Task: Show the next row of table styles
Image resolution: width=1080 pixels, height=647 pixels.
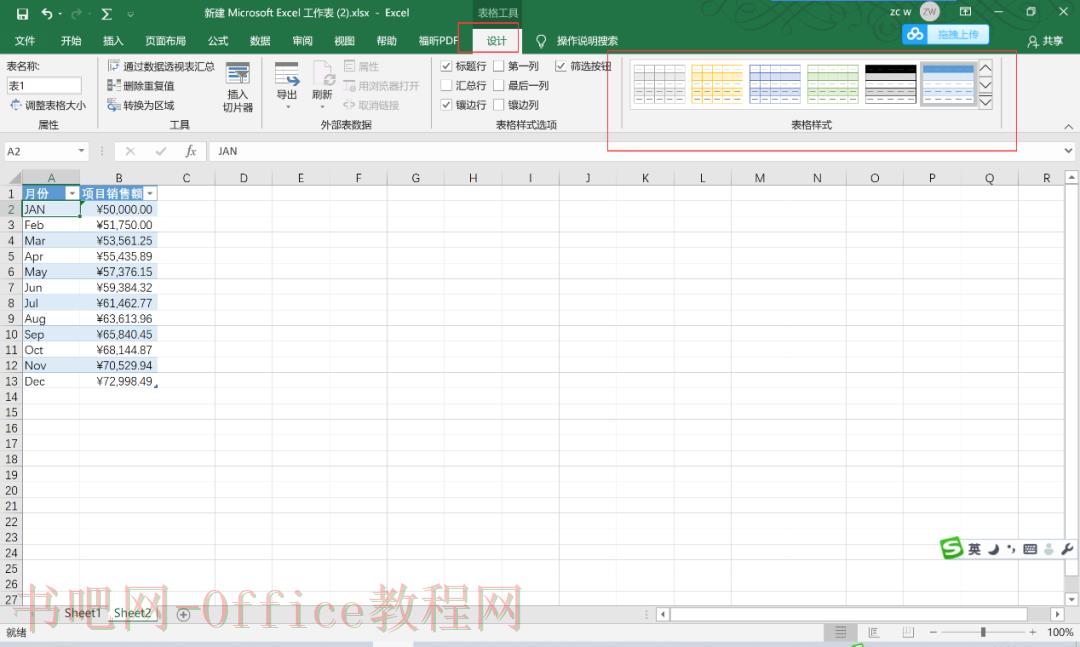Action: (986, 85)
